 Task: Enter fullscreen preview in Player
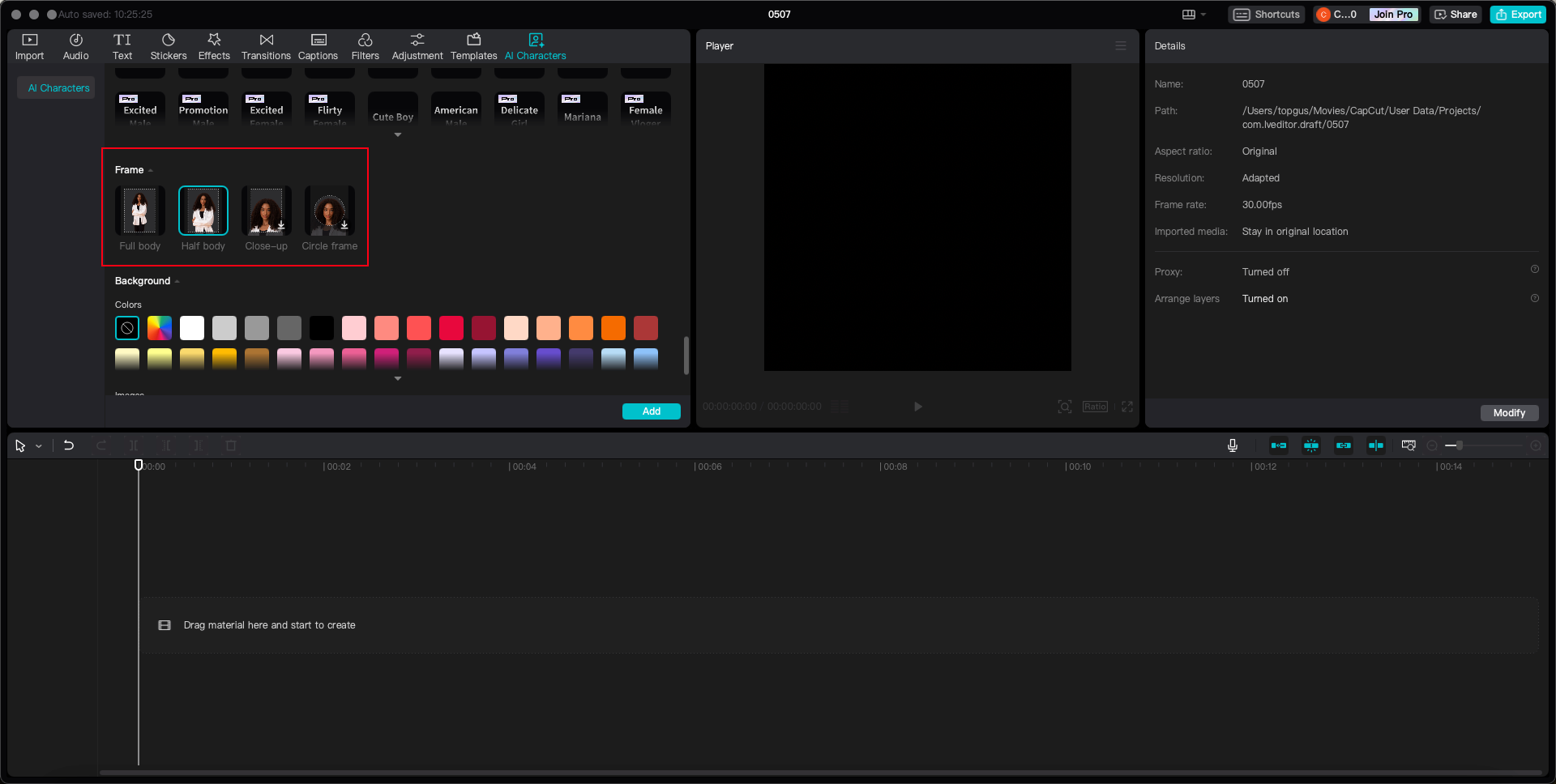(x=1127, y=407)
